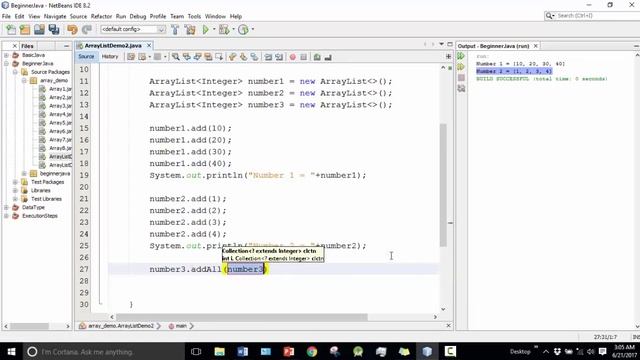This screenshot has height=360, width=640.
Task: Re-run the program from Output panel
Action: click(461, 56)
